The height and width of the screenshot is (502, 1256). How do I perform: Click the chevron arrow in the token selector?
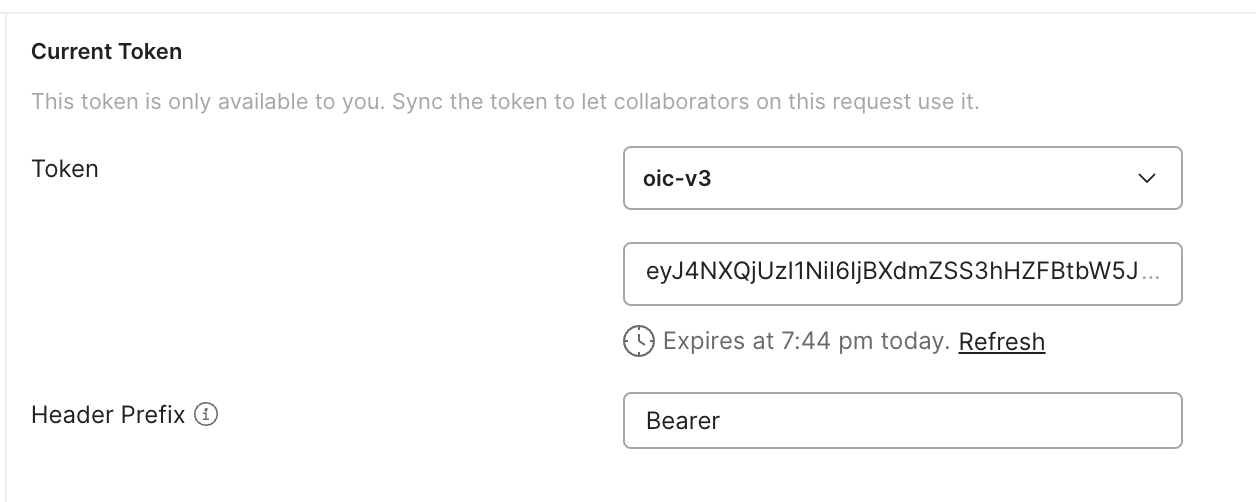click(1147, 179)
